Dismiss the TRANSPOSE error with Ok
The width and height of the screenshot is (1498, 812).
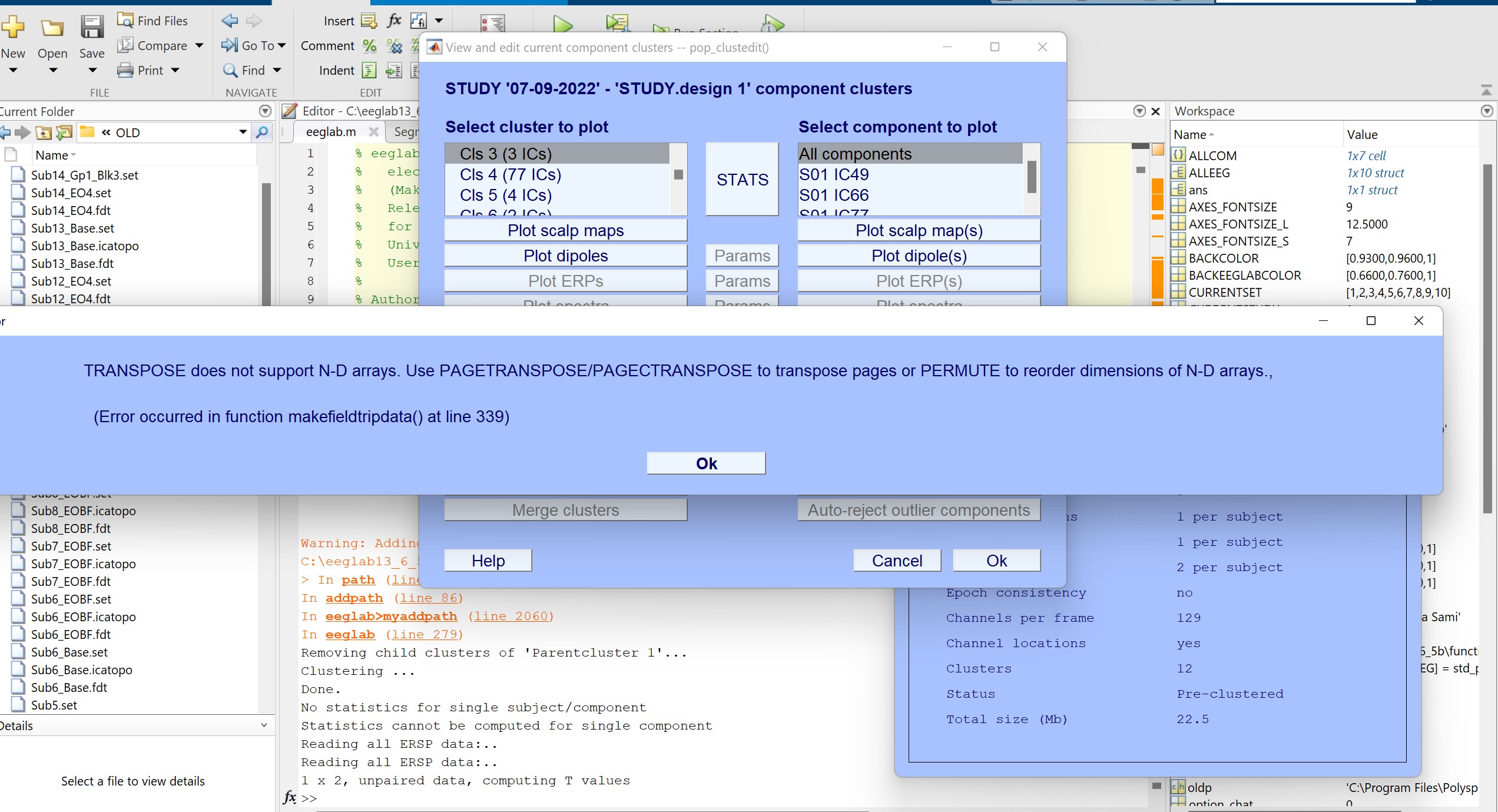(705, 463)
